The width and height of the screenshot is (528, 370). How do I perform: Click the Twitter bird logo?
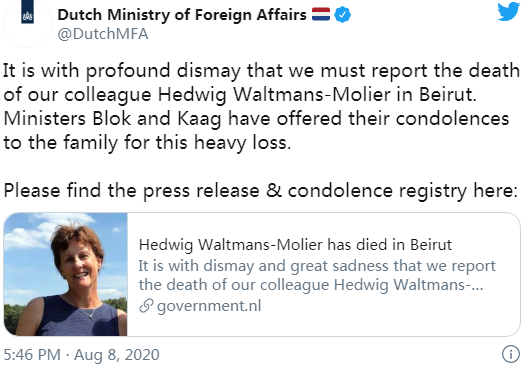point(508,12)
